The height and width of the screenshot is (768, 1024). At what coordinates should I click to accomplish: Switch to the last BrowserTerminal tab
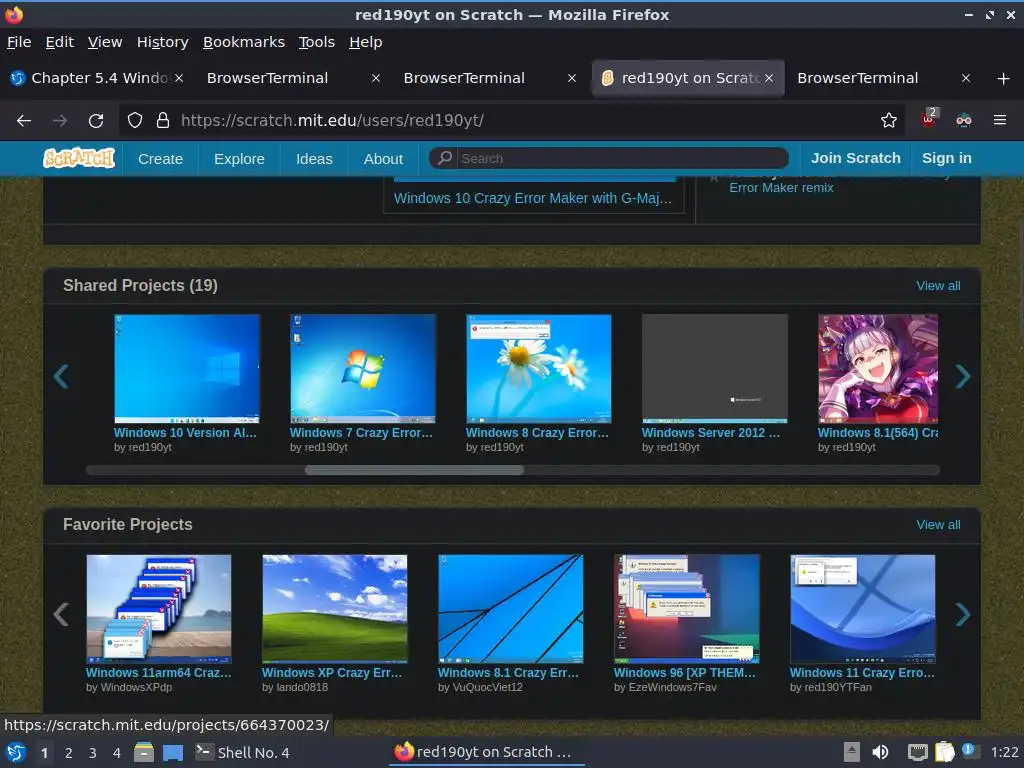[x=882, y=78]
